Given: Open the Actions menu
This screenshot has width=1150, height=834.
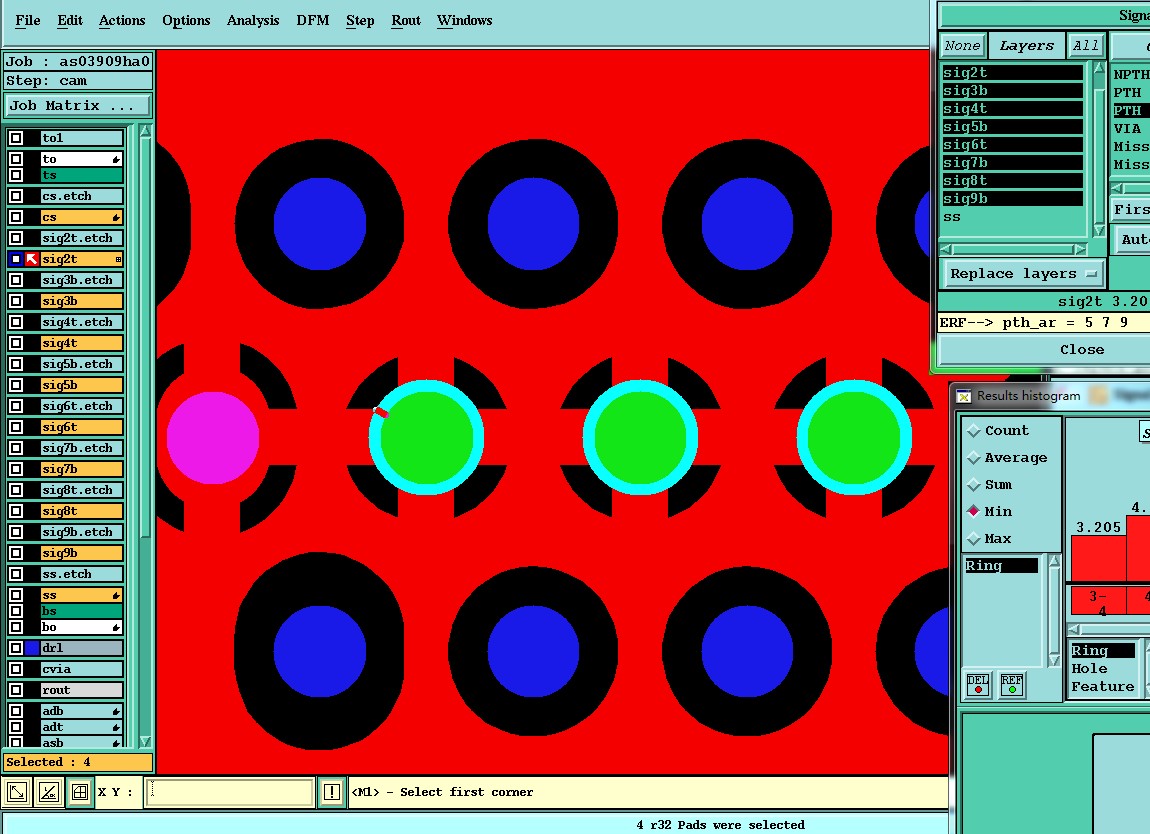Looking at the screenshot, I should (122, 21).
